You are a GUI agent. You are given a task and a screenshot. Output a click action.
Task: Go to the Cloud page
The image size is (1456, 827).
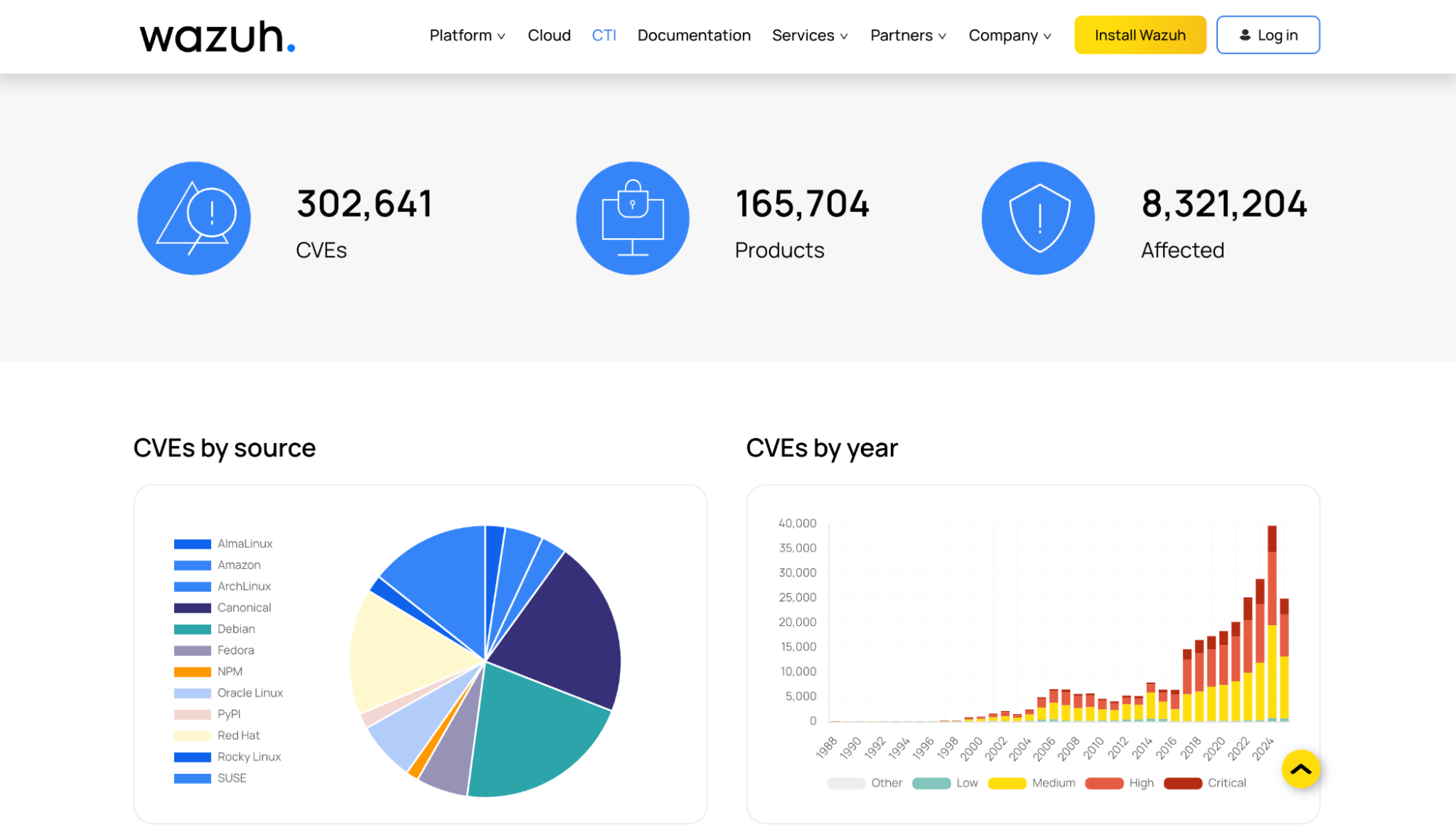pos(549,35)
